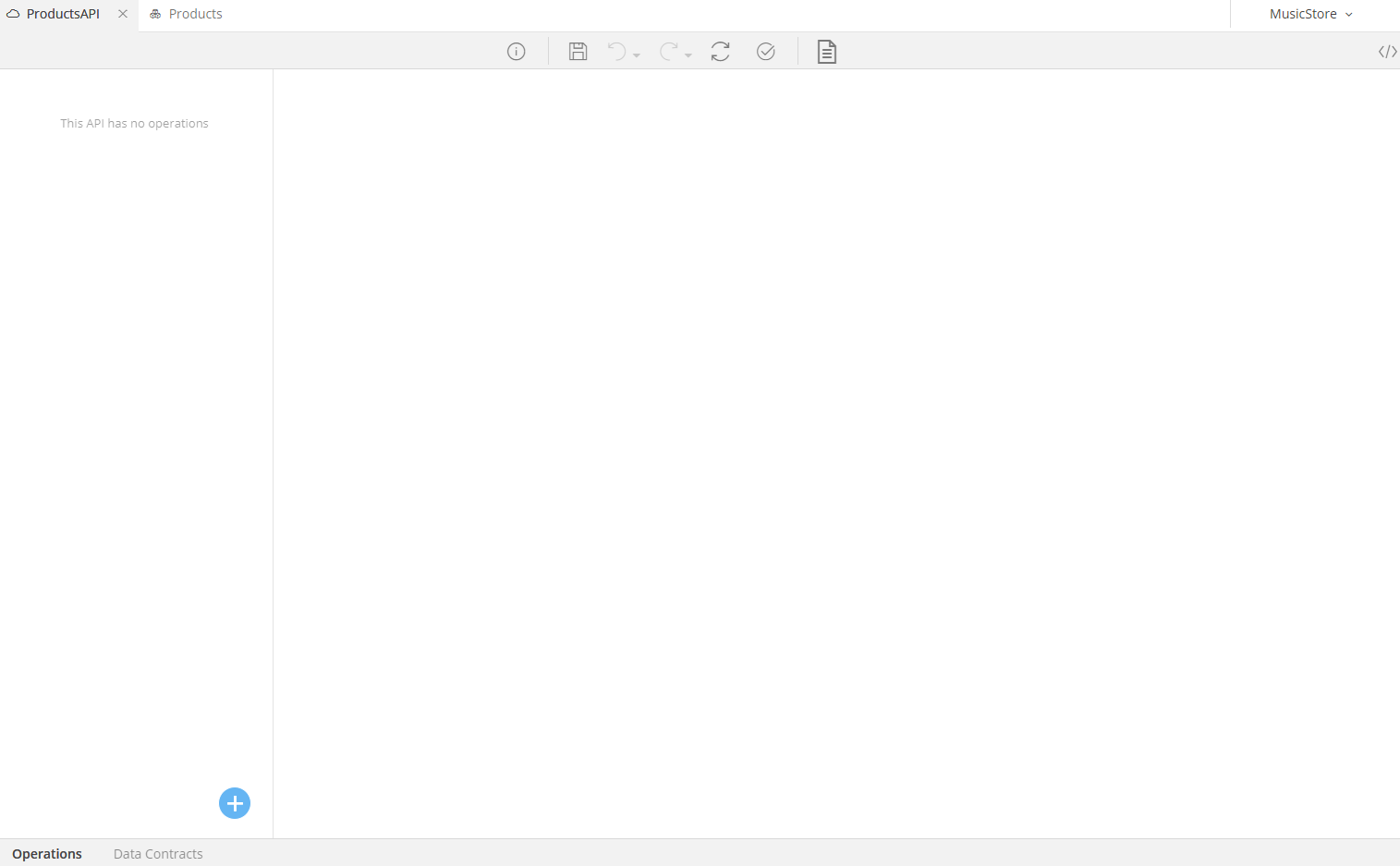Screen dimensions: 1400x866
Task: Click the Redo icon
Action: coord(670,51)
